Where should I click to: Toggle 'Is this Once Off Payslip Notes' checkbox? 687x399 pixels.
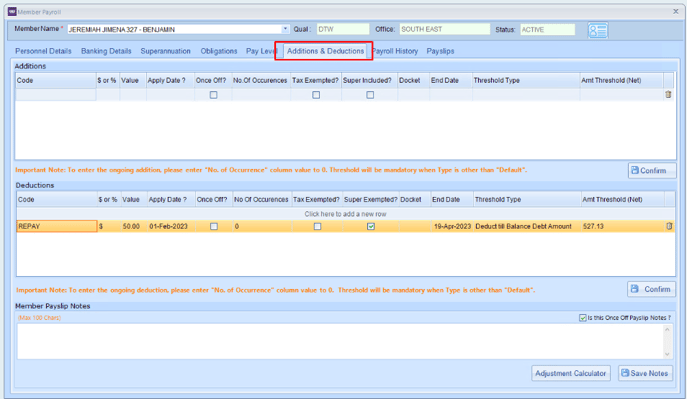click(583, 318)
